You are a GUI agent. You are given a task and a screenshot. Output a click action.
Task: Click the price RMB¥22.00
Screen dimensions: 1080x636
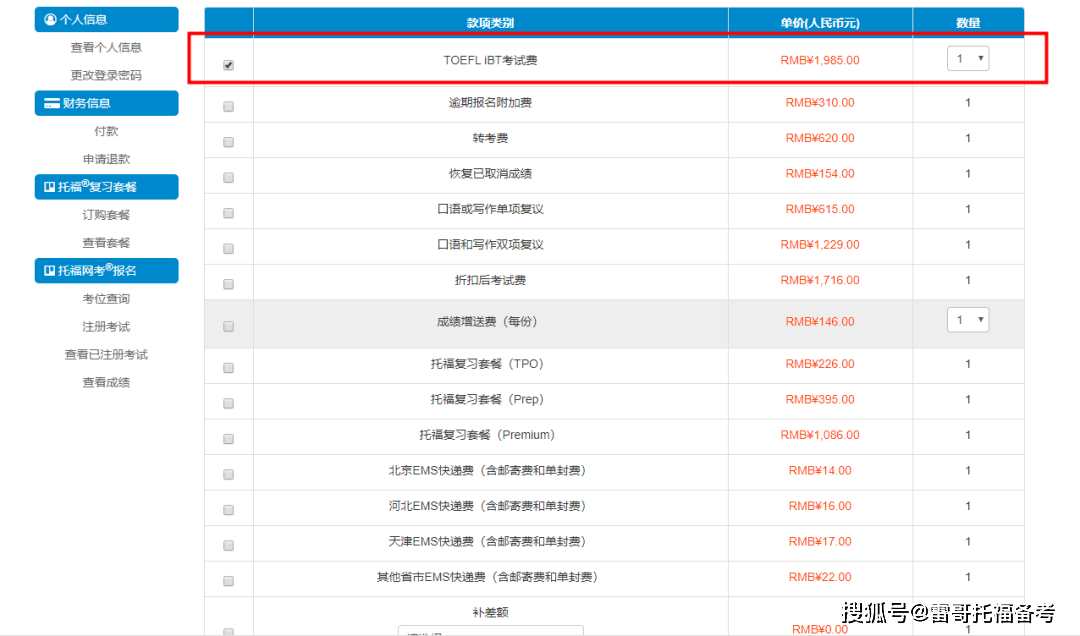click(820, 577)
